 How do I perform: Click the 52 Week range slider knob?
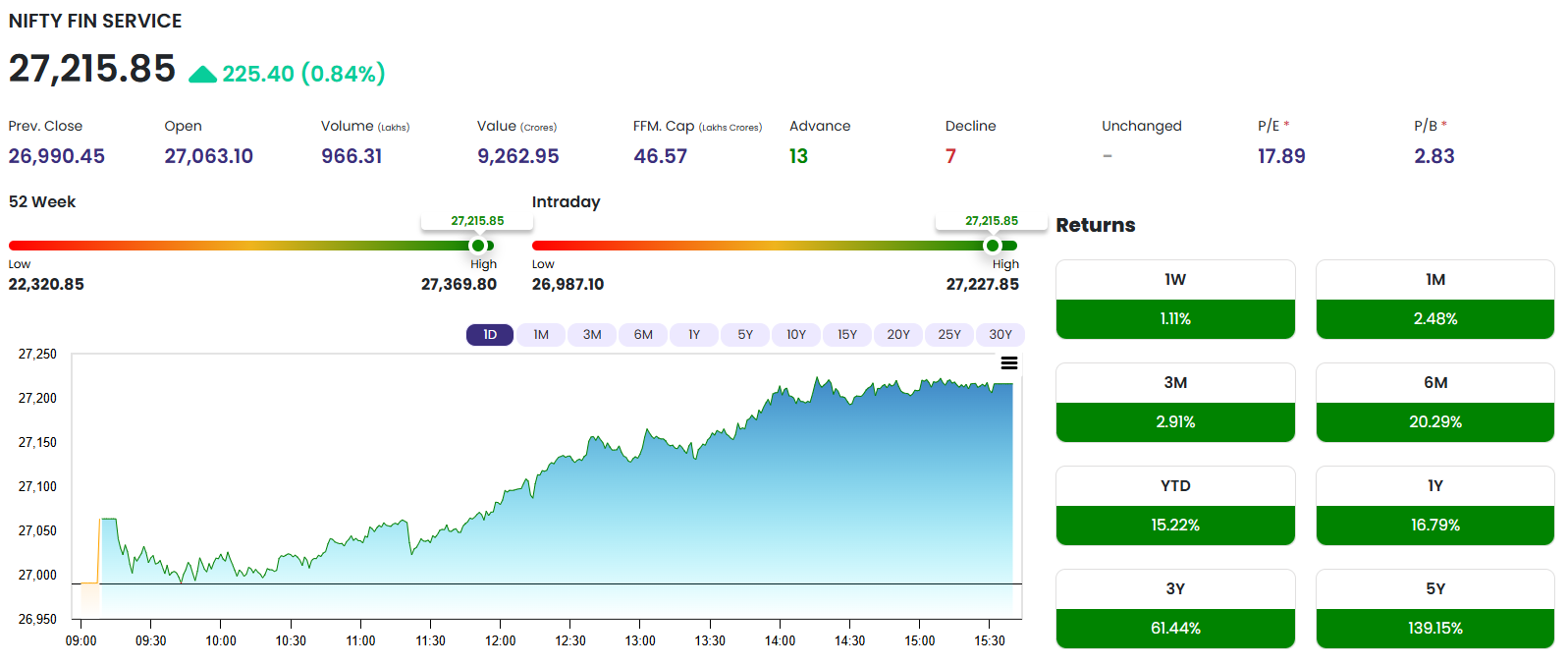pyautogui.click(x=478, y=246)
